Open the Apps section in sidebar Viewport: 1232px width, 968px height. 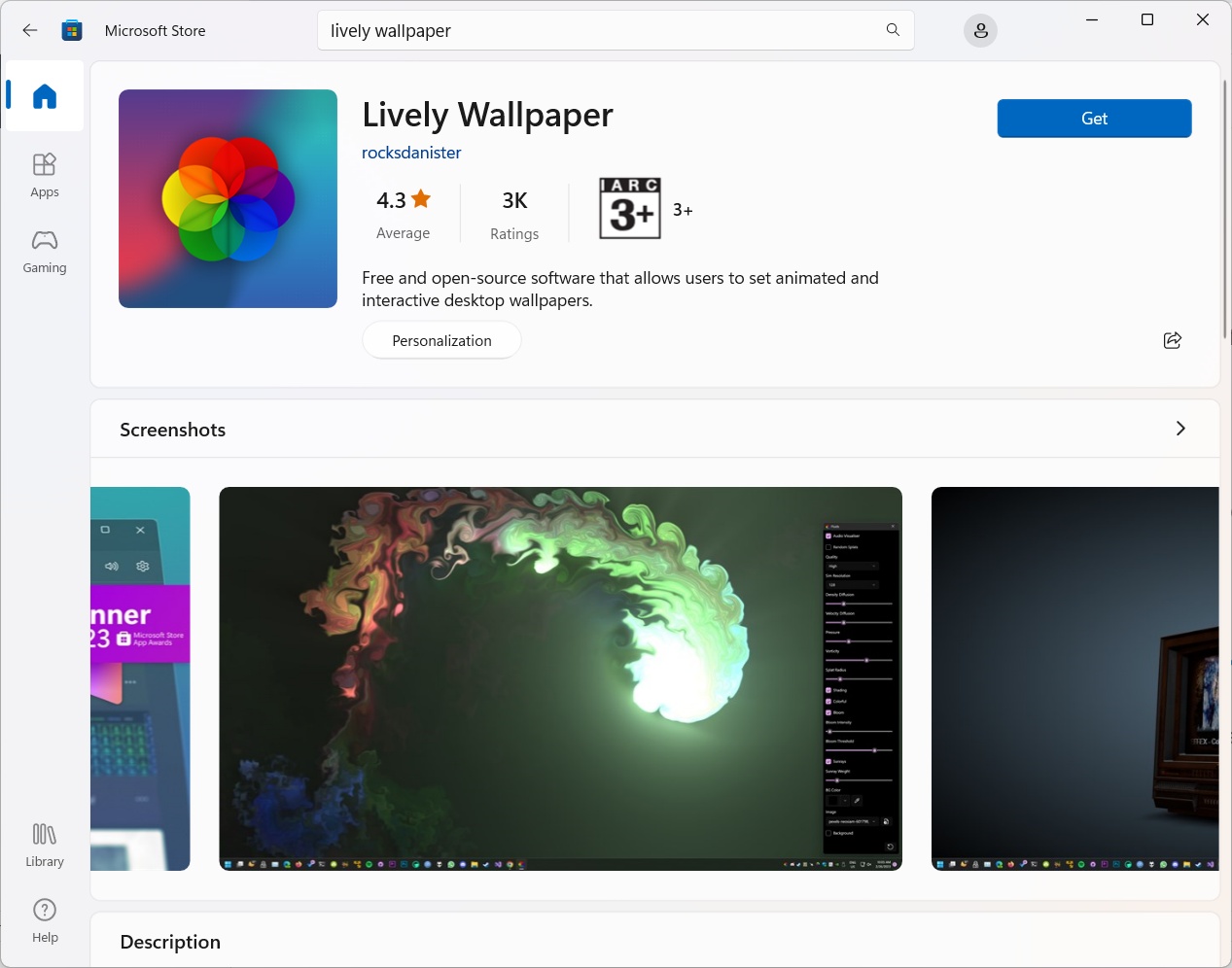(45, 176)
